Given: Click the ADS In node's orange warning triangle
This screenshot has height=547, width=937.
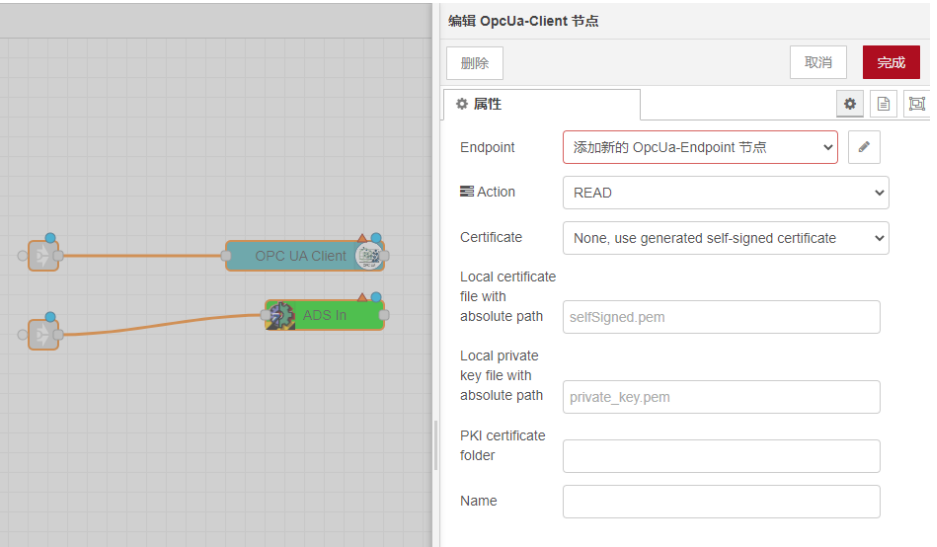Looking at the screenshot, I should click(x=362, y=297).
